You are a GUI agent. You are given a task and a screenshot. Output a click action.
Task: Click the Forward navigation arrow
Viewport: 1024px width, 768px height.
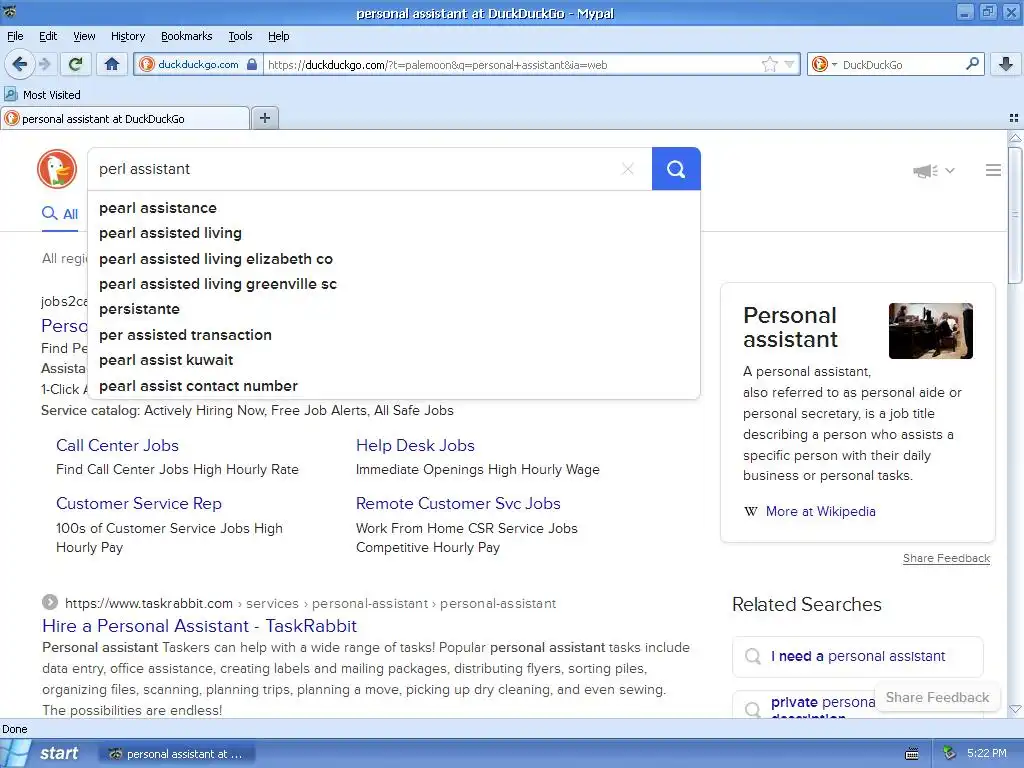click(45, 64)
